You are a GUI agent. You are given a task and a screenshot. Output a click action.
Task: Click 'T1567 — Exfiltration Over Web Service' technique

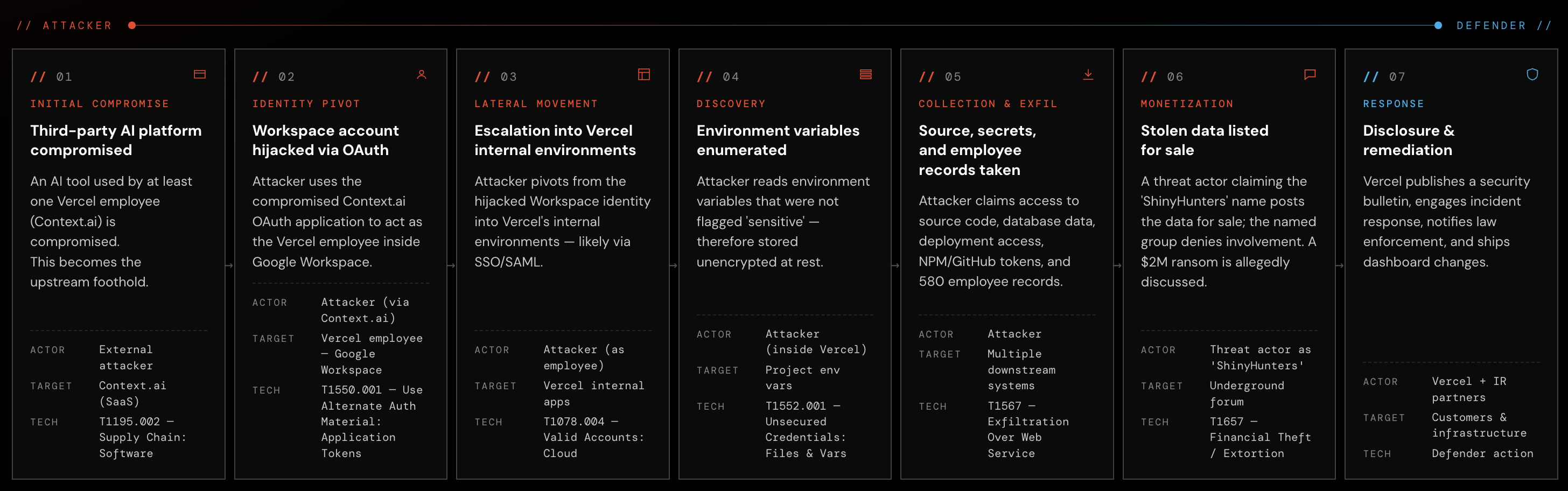click(1028, 430)
